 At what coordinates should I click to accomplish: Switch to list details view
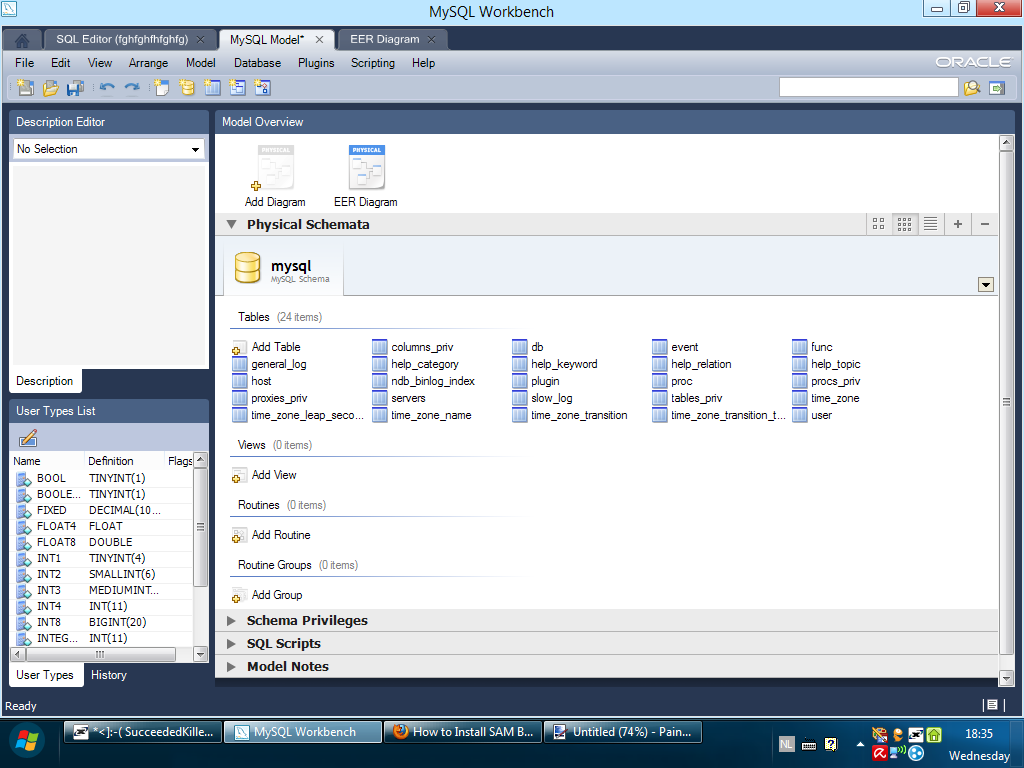pyautogui.click(x=931, y=224)
